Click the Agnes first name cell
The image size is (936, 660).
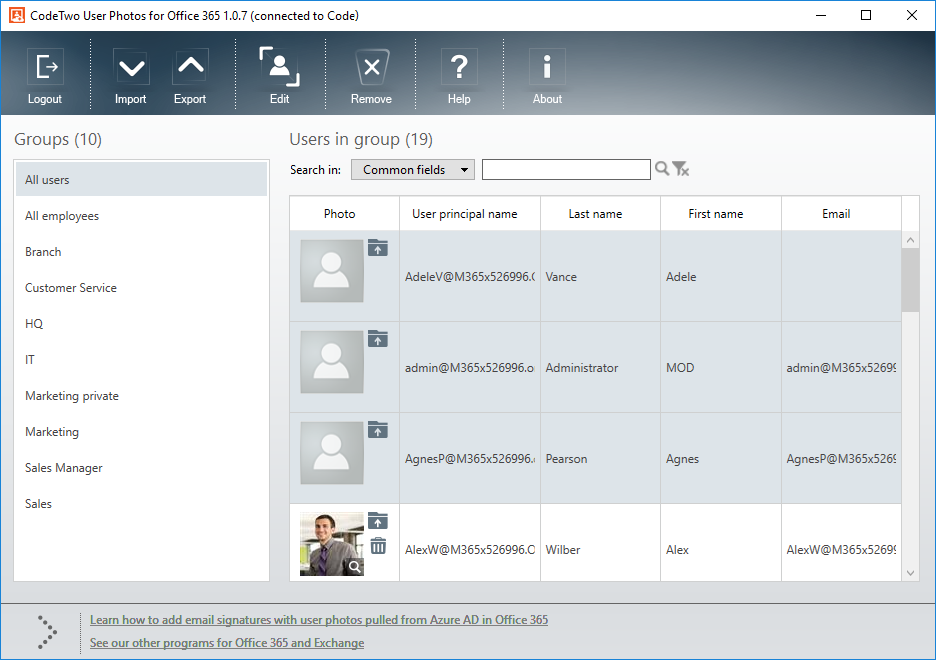click(721, 458)
